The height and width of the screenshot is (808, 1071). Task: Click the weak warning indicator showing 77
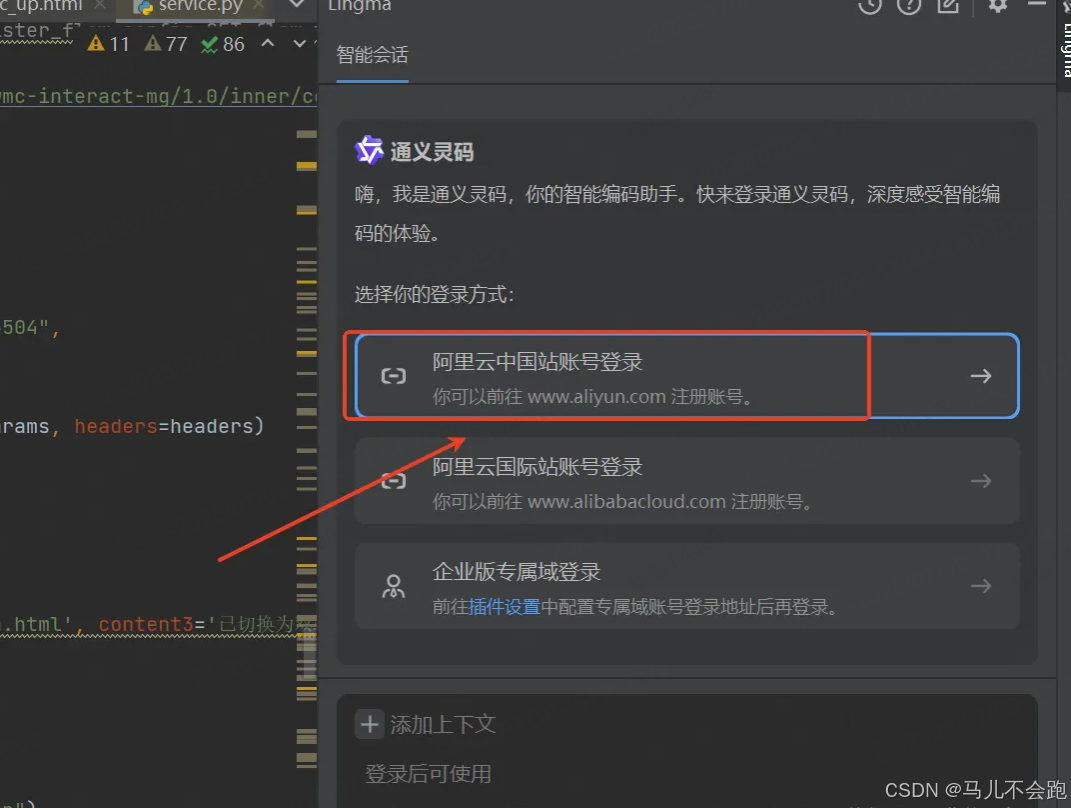(166, 44)
